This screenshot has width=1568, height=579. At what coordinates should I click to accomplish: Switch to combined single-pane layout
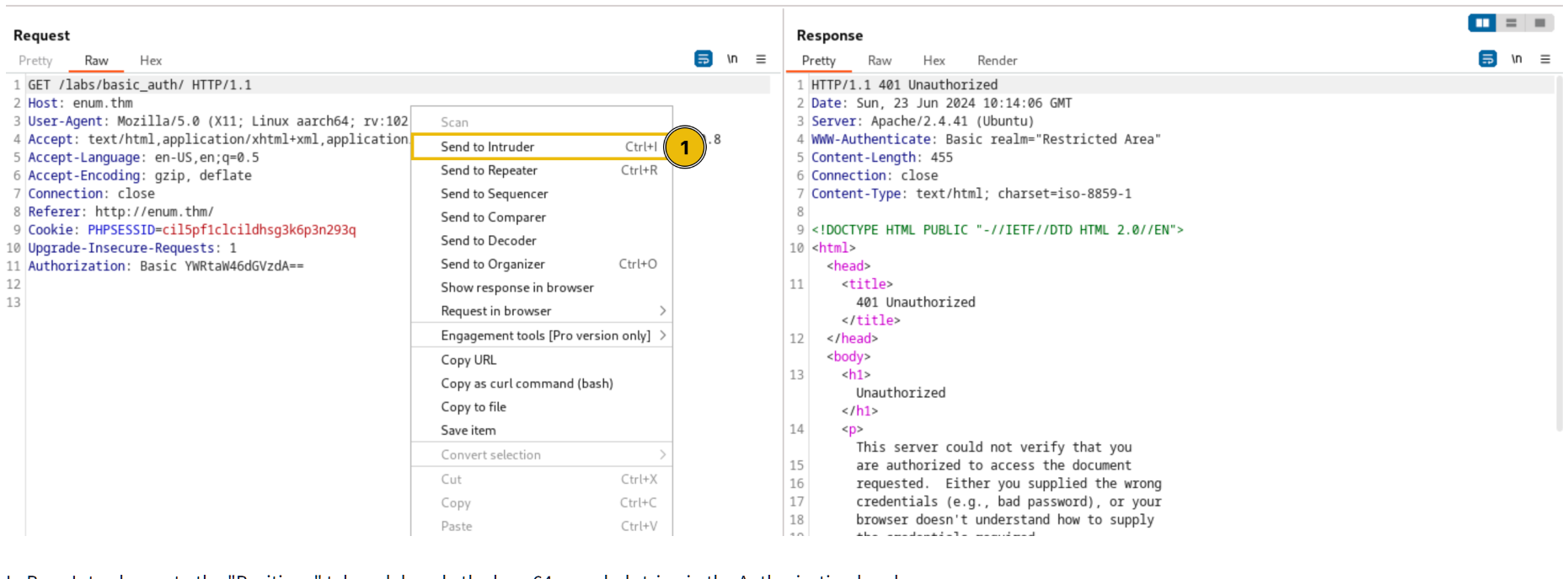point(1540,23)
